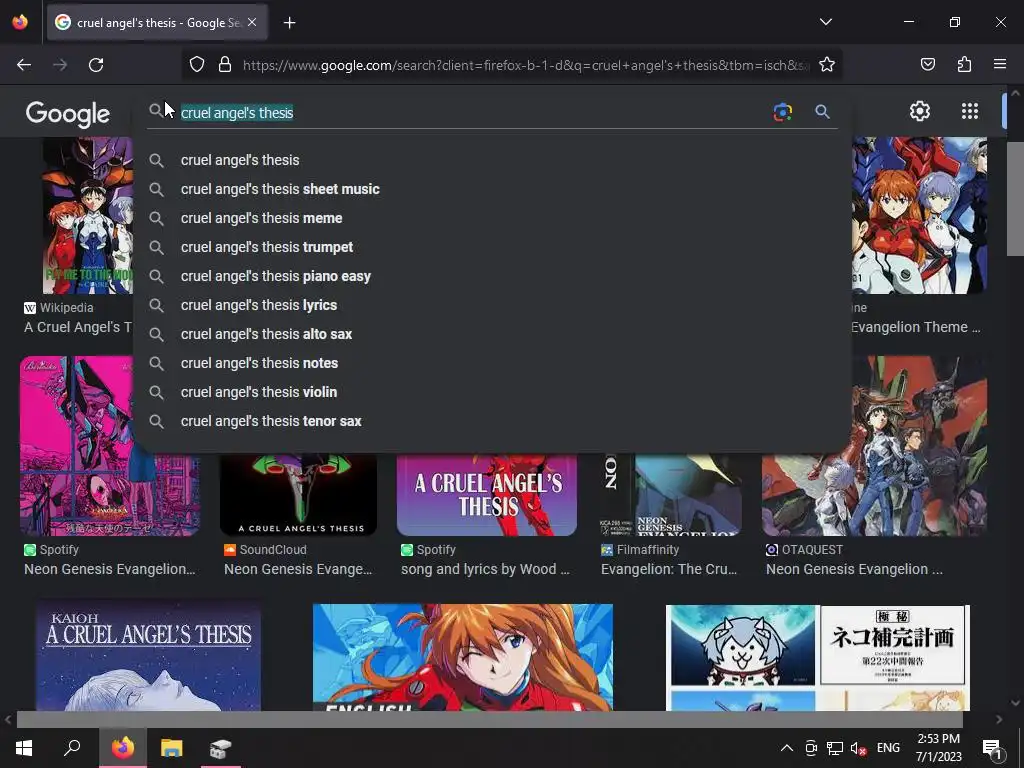Image resolution: width=1024 pixels, height=768 pixels.
Task: Open File Explorer from the taskbar
Action: click(172, 748)
